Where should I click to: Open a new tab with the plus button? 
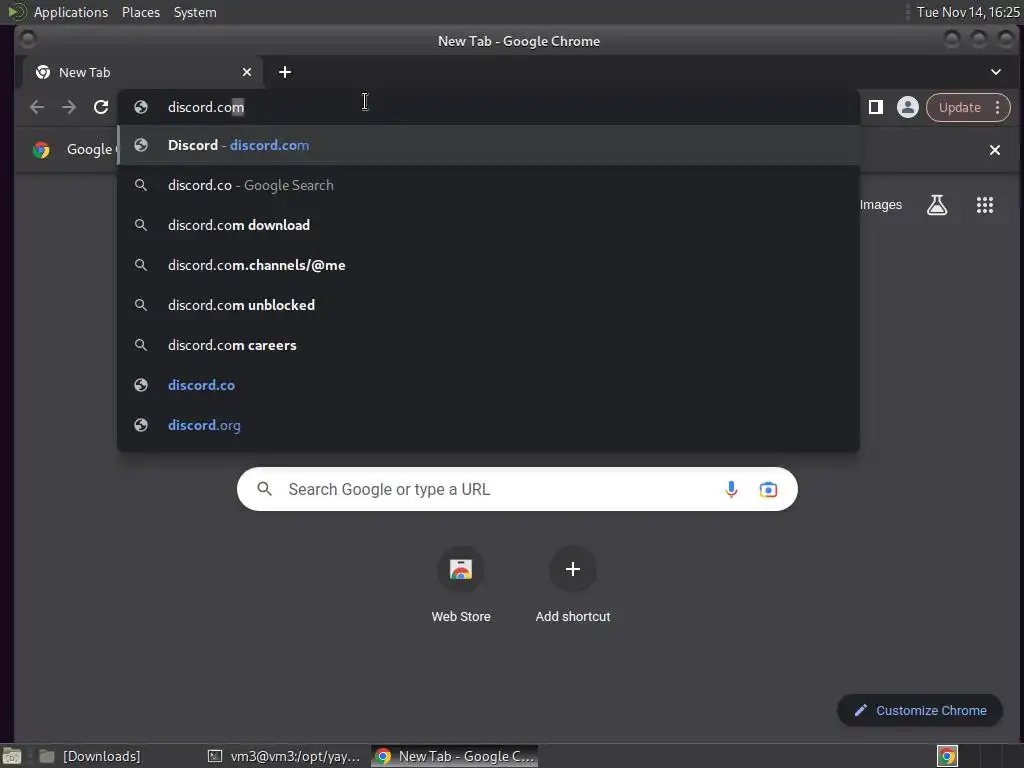[285, 72]
